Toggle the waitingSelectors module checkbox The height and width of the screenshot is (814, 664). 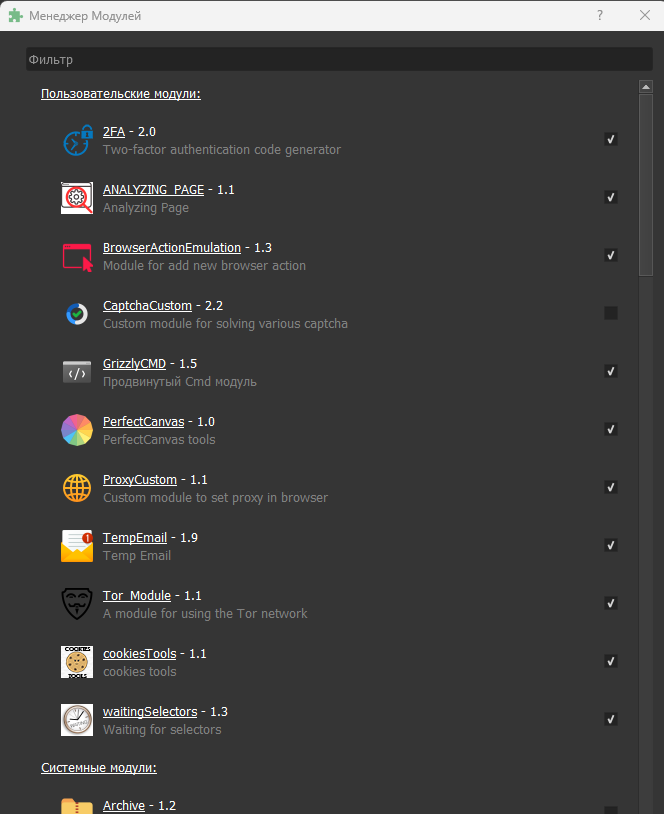(x=611, y=719)
